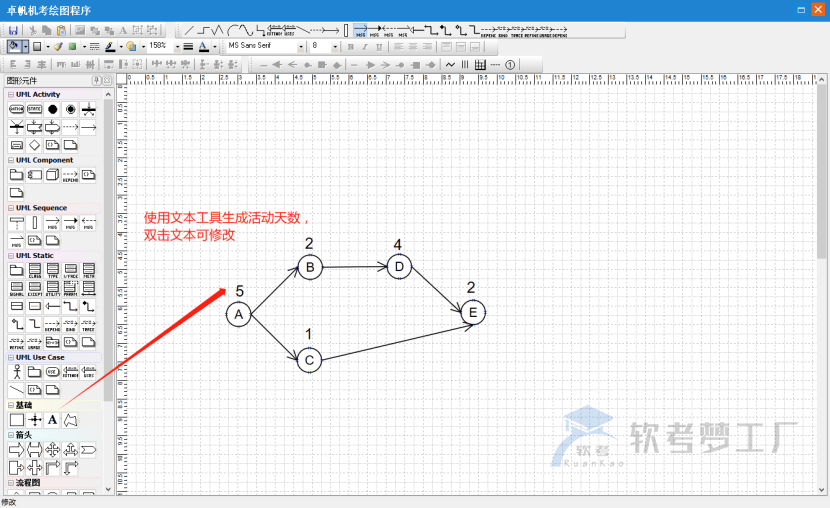Select the straight line drawing tool in toolbar
The width and height of the screenshot is (830, 508).
point(189,31)
